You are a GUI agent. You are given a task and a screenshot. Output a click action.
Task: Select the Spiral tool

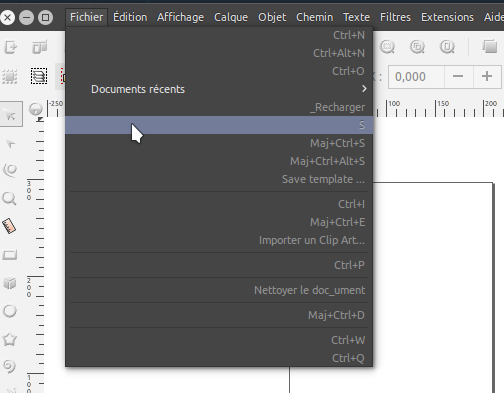[10, 366]
